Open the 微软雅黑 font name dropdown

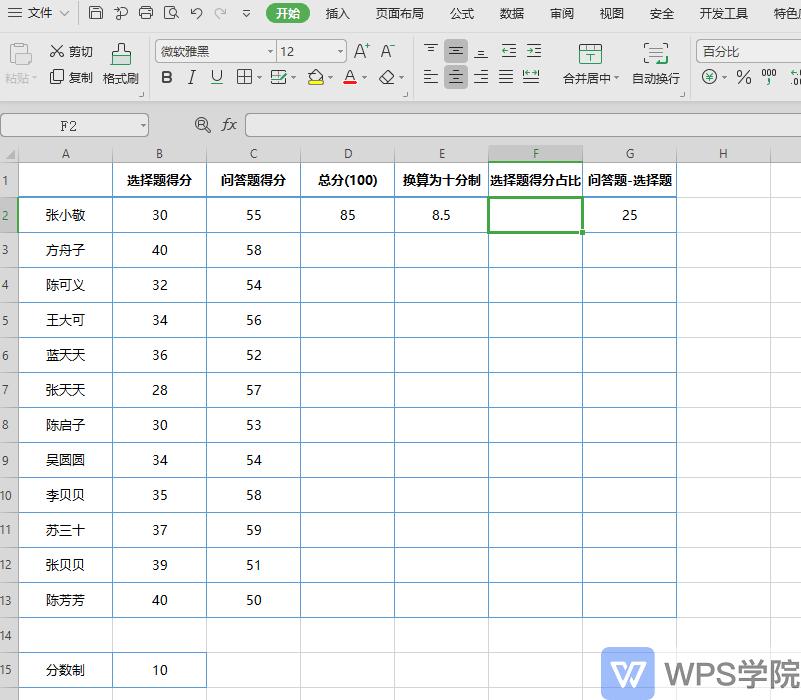[270, 50]
